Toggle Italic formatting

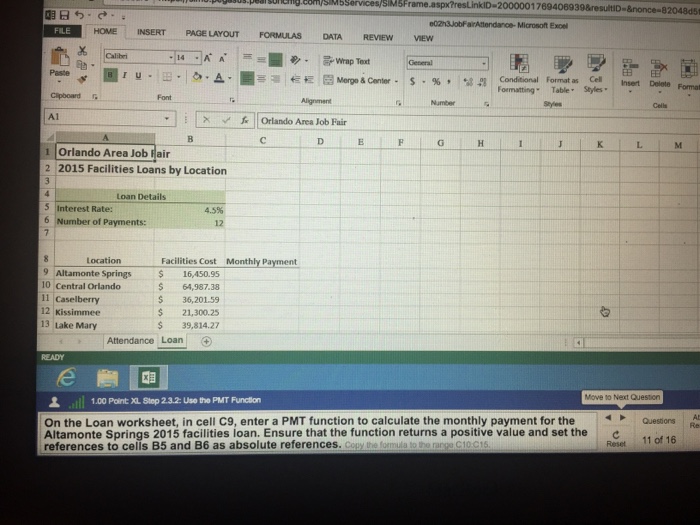[125, 75]
